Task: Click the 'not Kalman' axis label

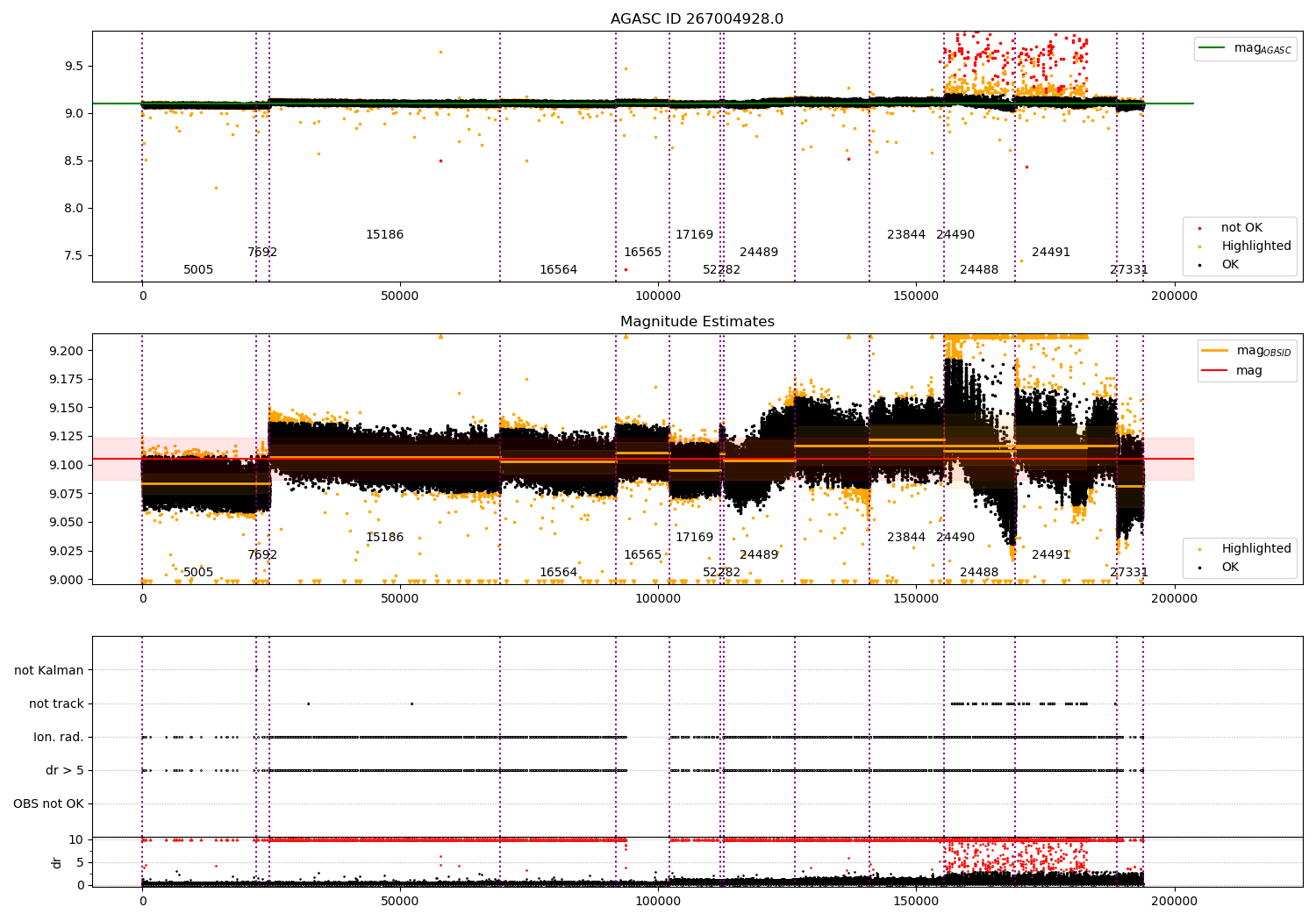Action: click(49, 670)
